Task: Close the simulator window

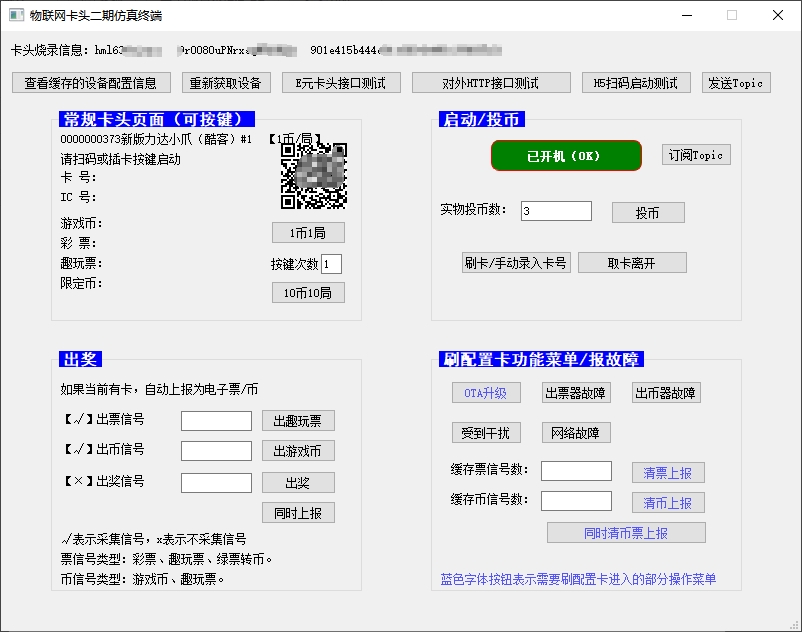Action: [x=778, y=15]
